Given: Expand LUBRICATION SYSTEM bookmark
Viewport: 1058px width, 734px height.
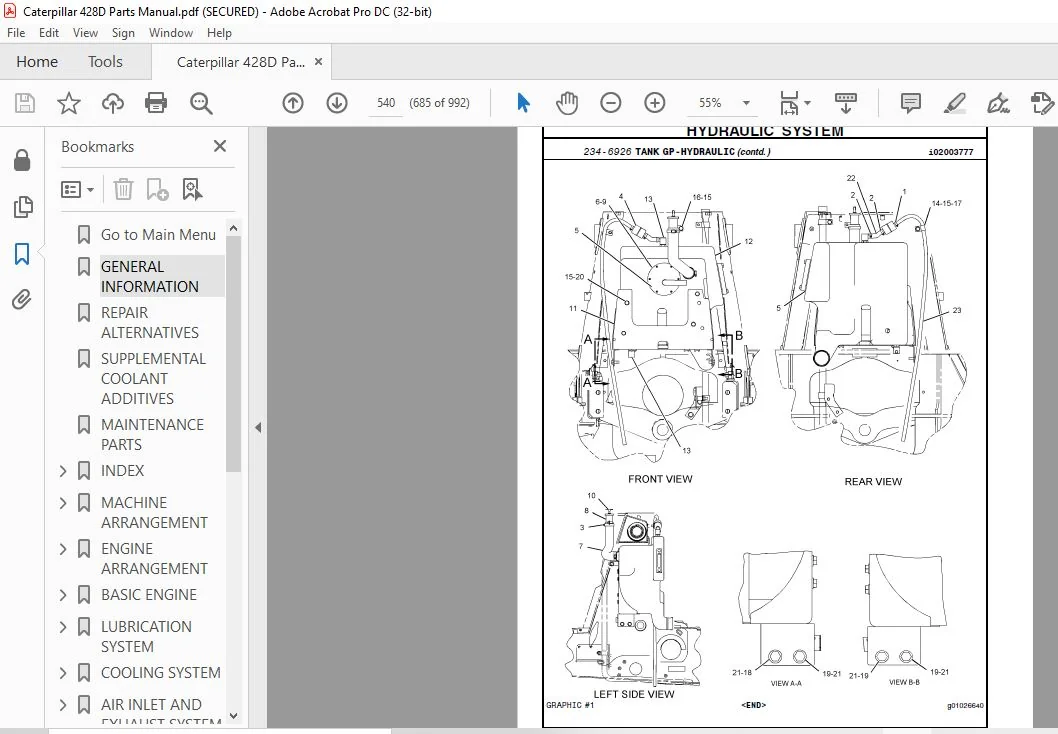Looking at the screenshot, I should coord(63,627).
